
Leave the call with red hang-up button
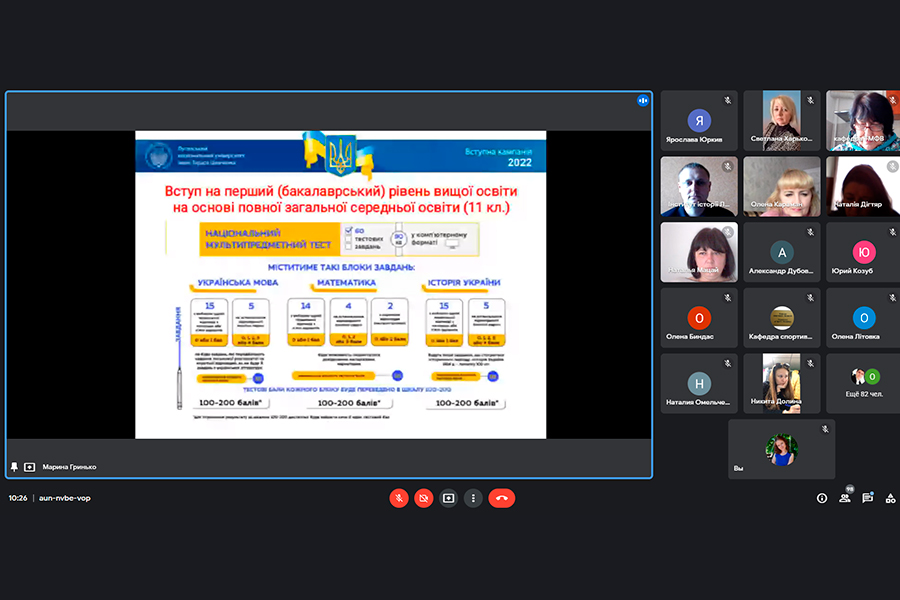point(502,498)
